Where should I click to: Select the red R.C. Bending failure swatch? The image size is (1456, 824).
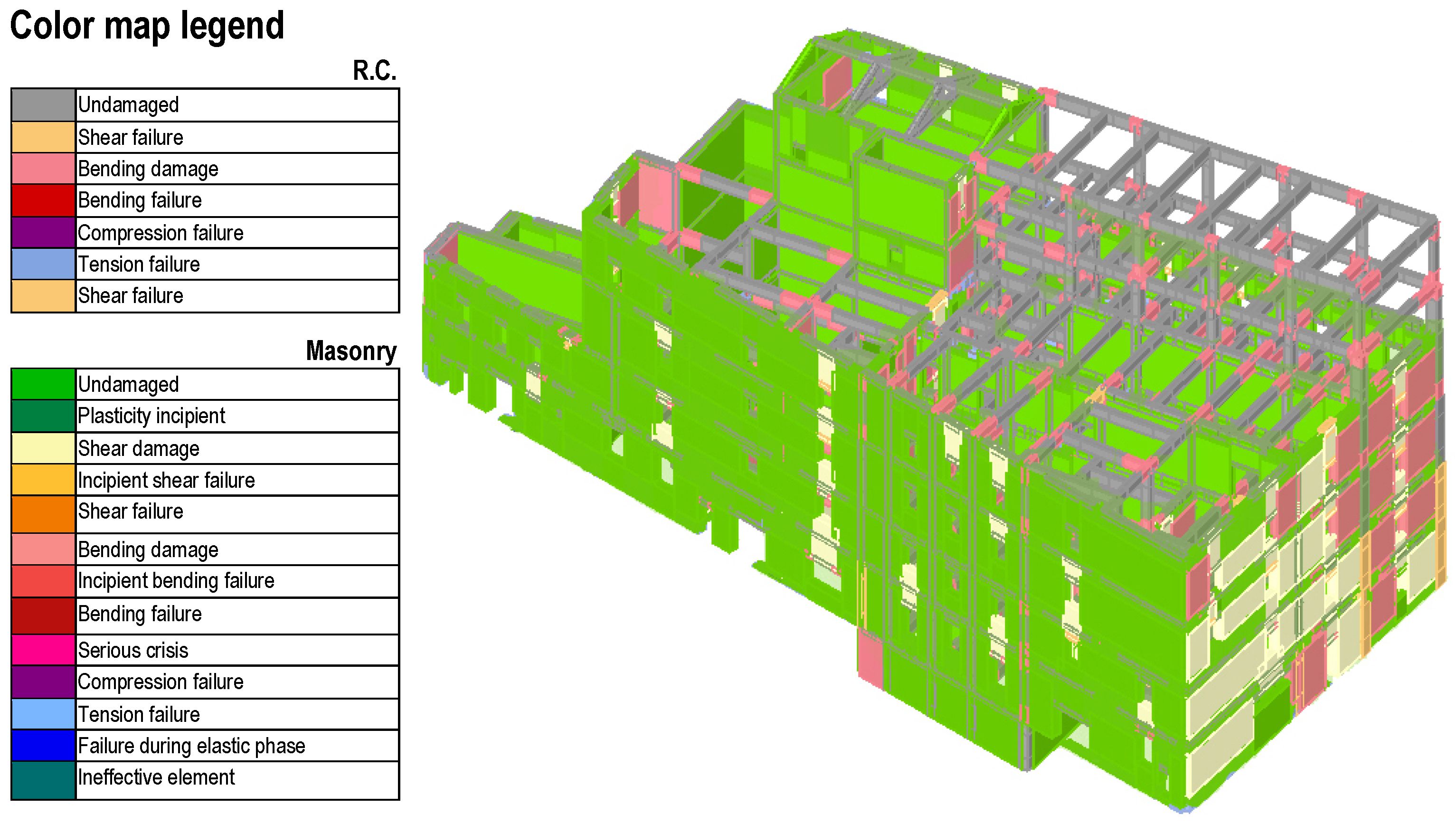43,200
